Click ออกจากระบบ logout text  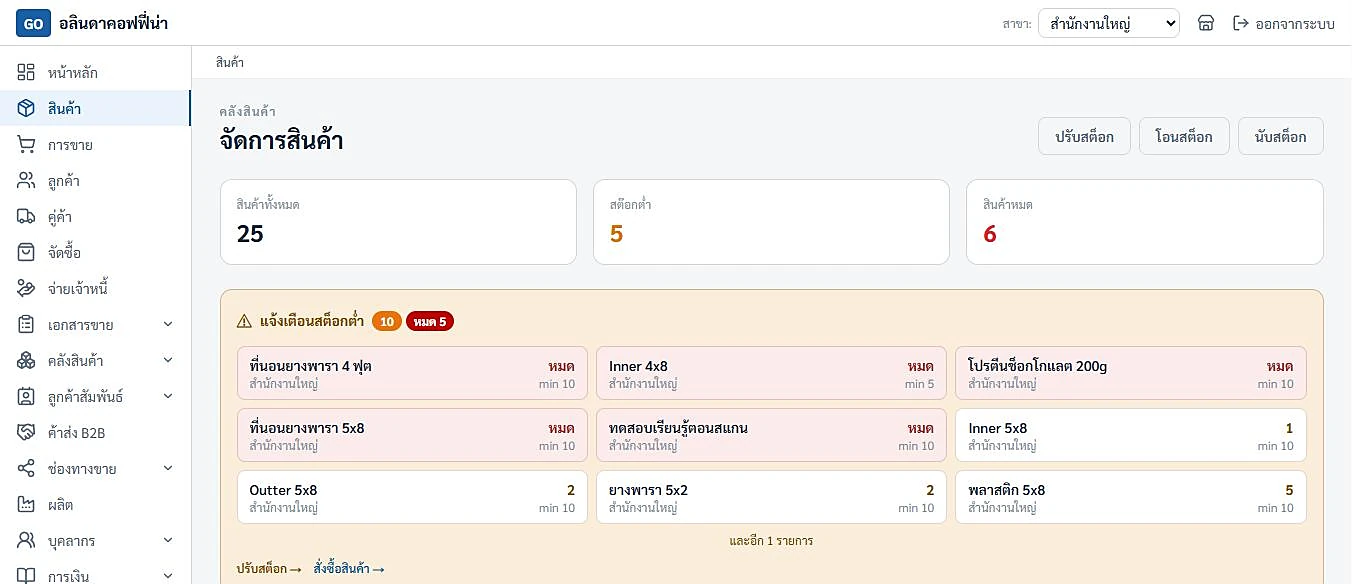(x=1295, y=23)
